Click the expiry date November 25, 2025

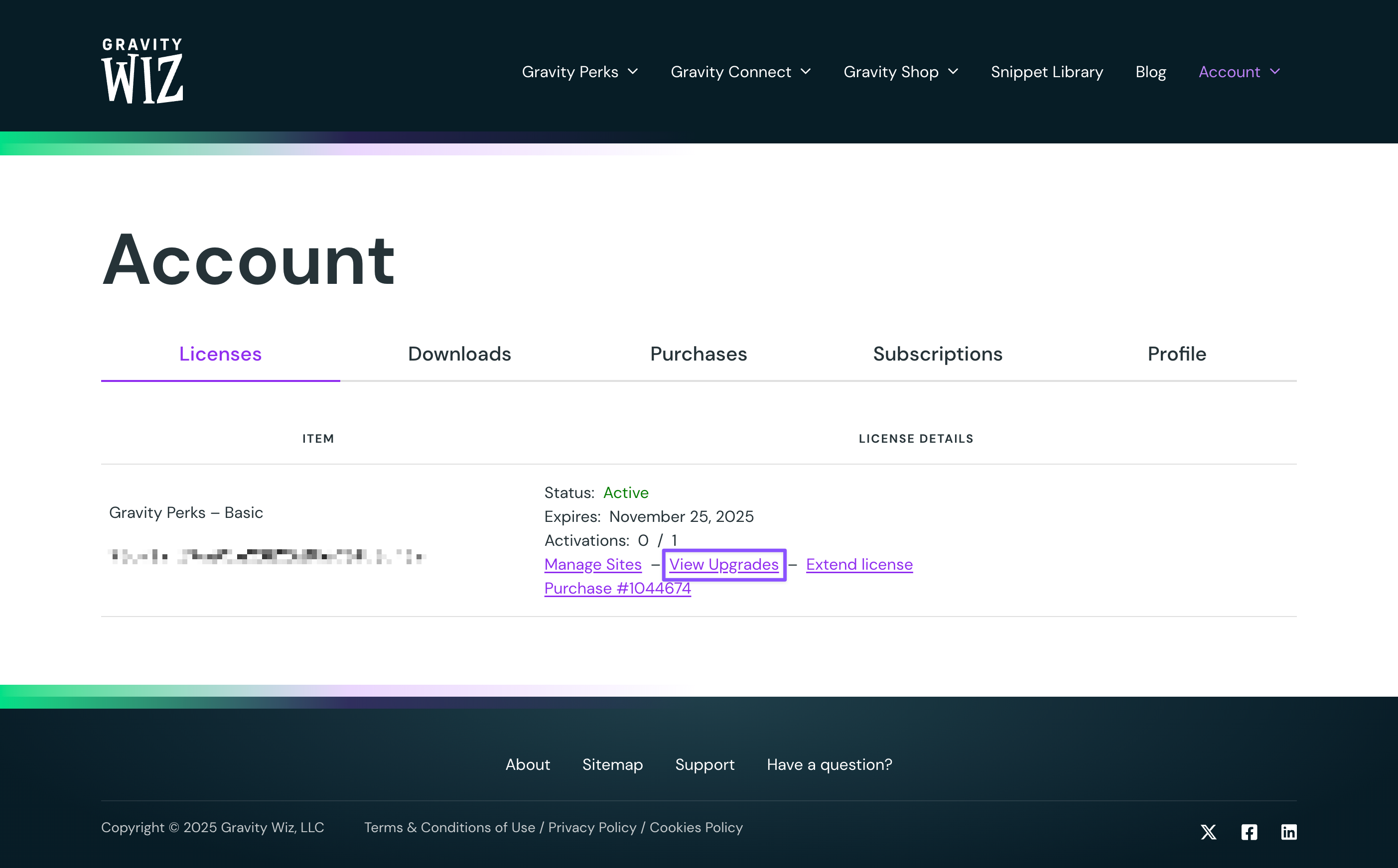[681, 517]
